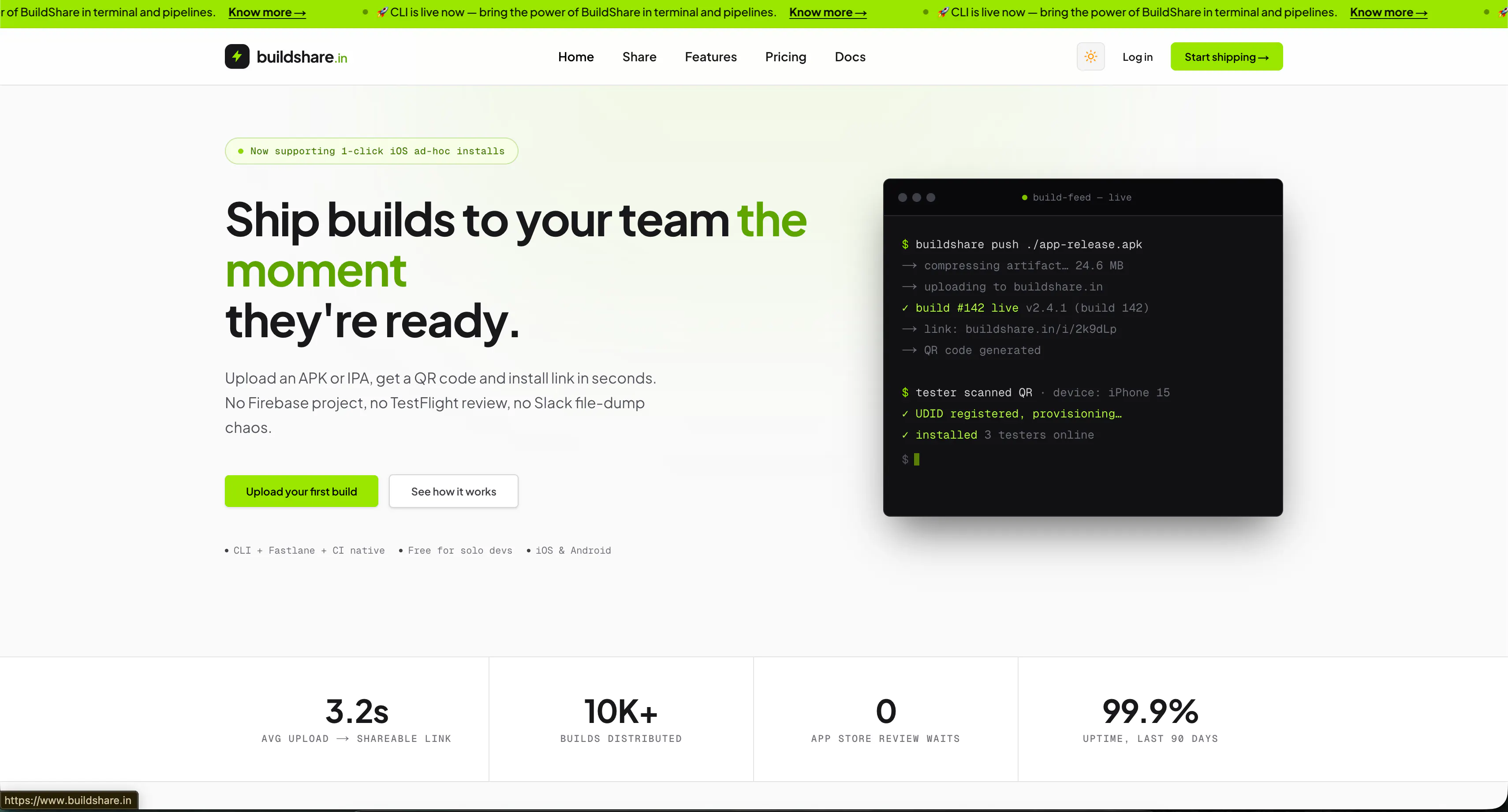1508x812 pixels.
Task: Click the leftmost Know more banner link
Action: click(x=267, y=12)
